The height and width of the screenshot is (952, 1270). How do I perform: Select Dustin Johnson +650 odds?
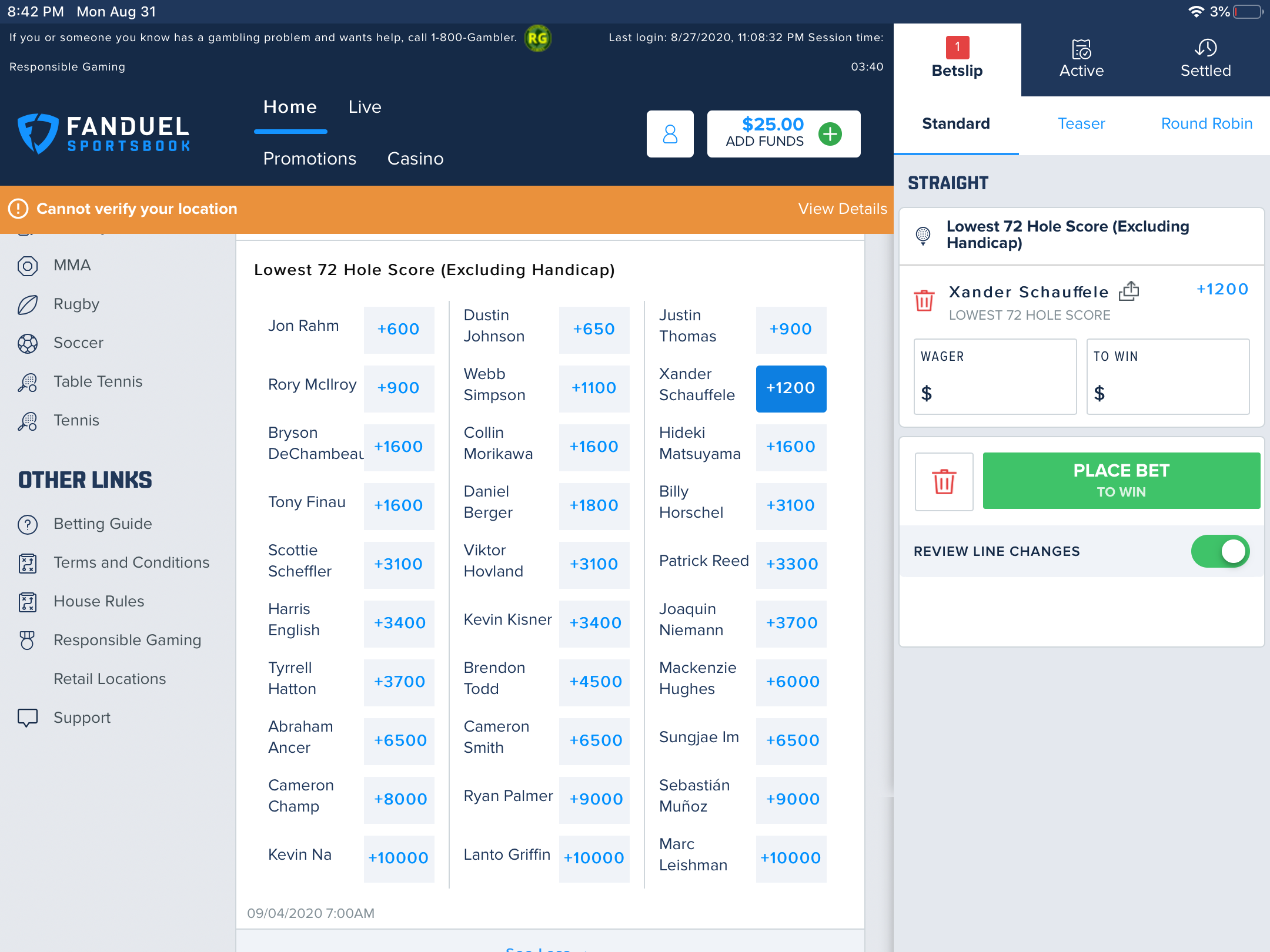[x=594, y=330]
